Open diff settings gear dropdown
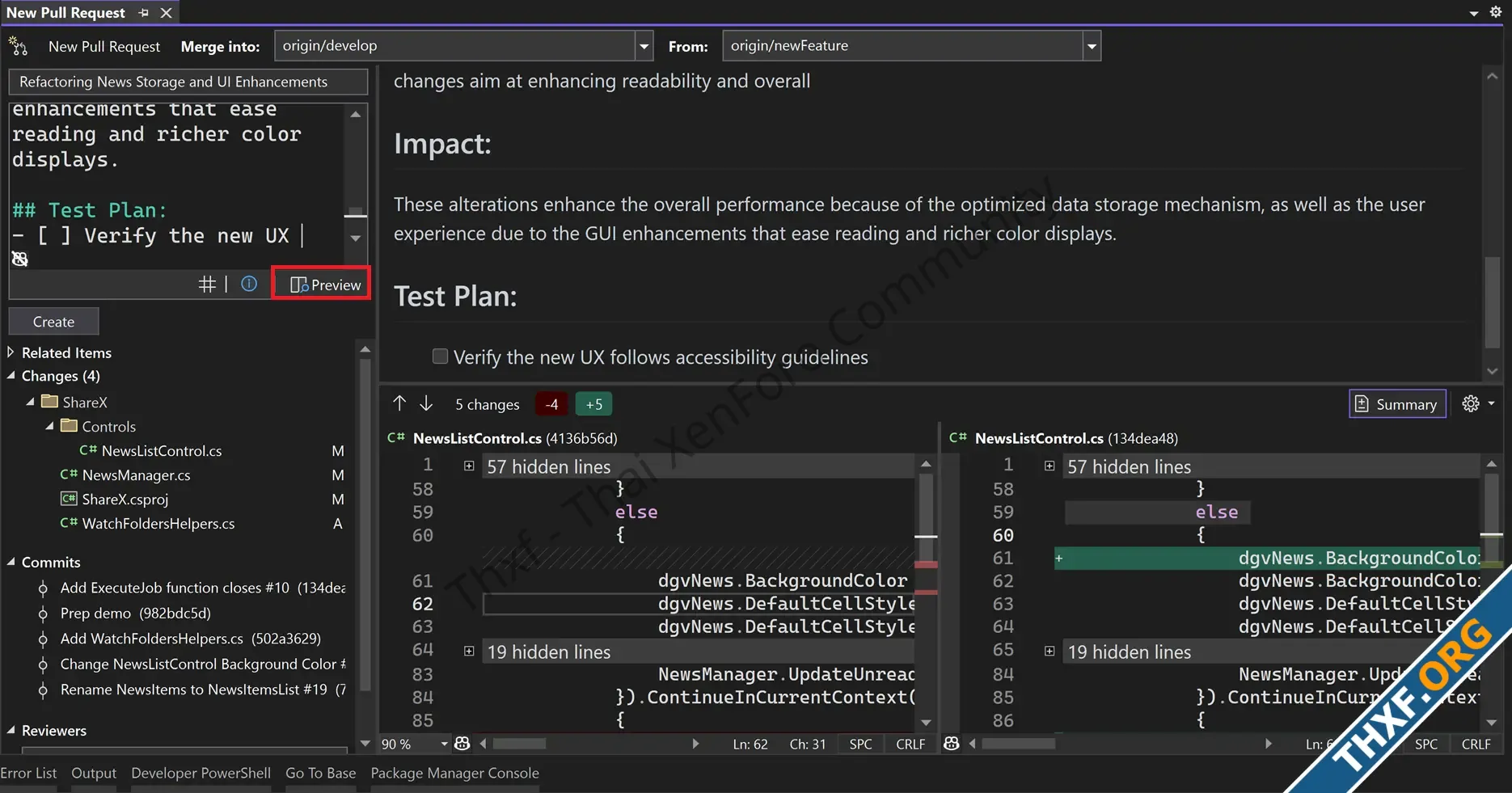 (1478, 403)
